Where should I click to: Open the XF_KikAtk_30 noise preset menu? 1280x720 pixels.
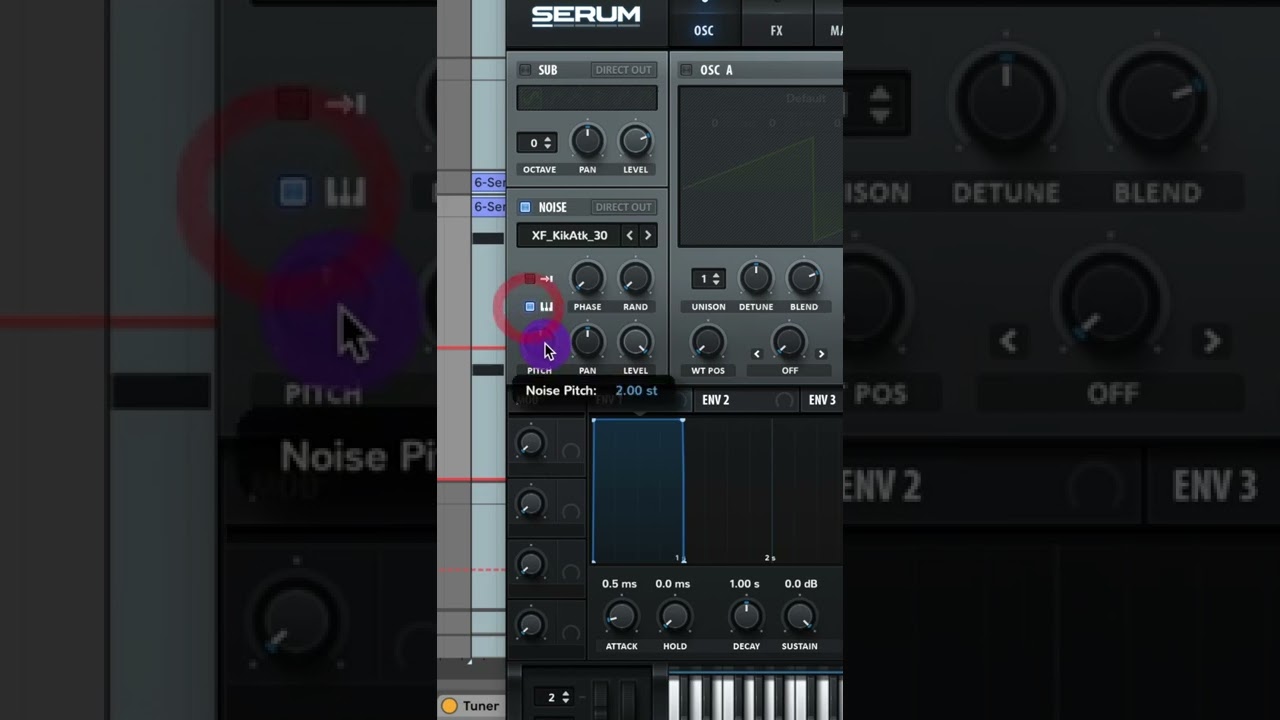coord(569,236)
